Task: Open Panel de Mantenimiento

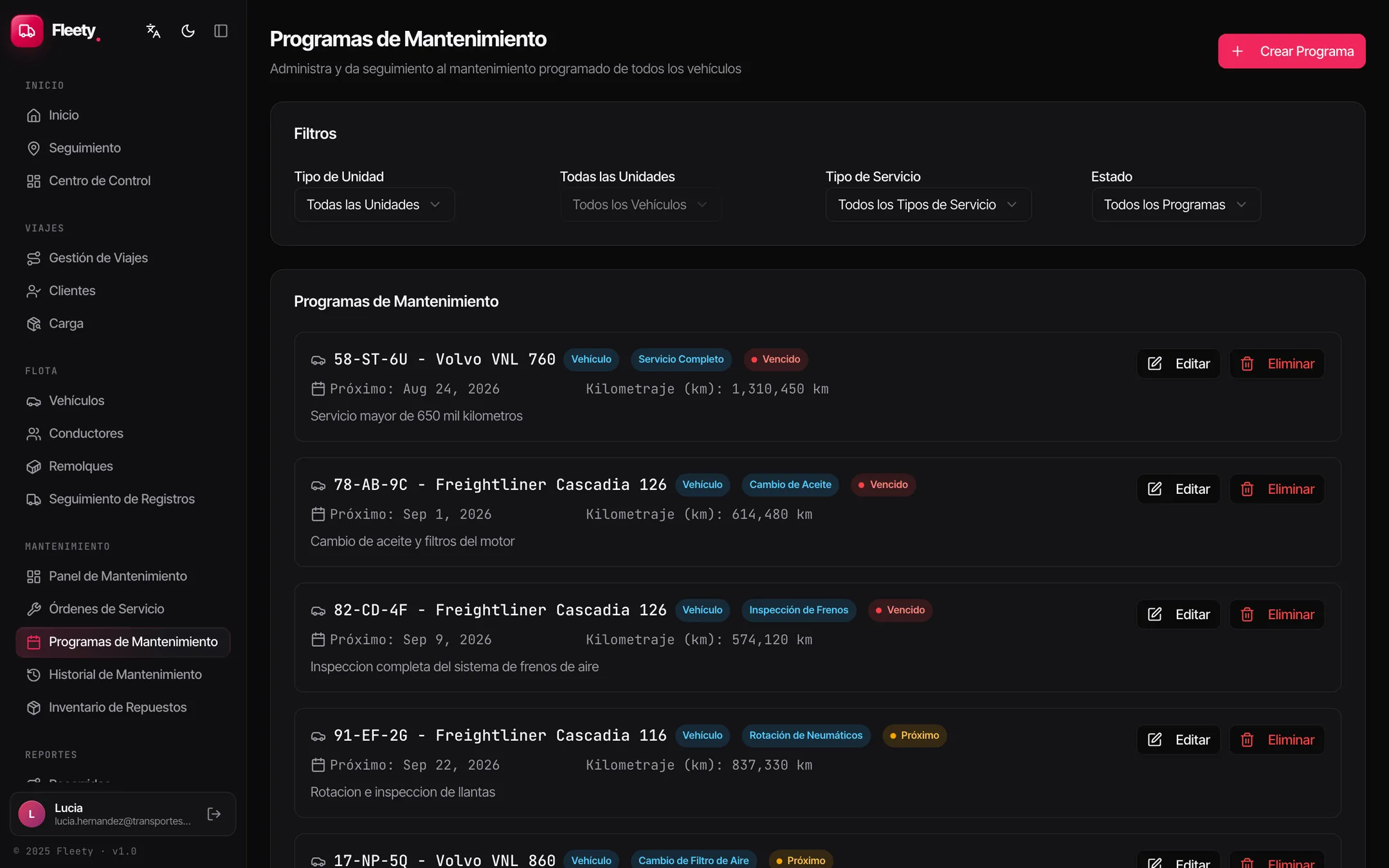Action: click(123, 576)
